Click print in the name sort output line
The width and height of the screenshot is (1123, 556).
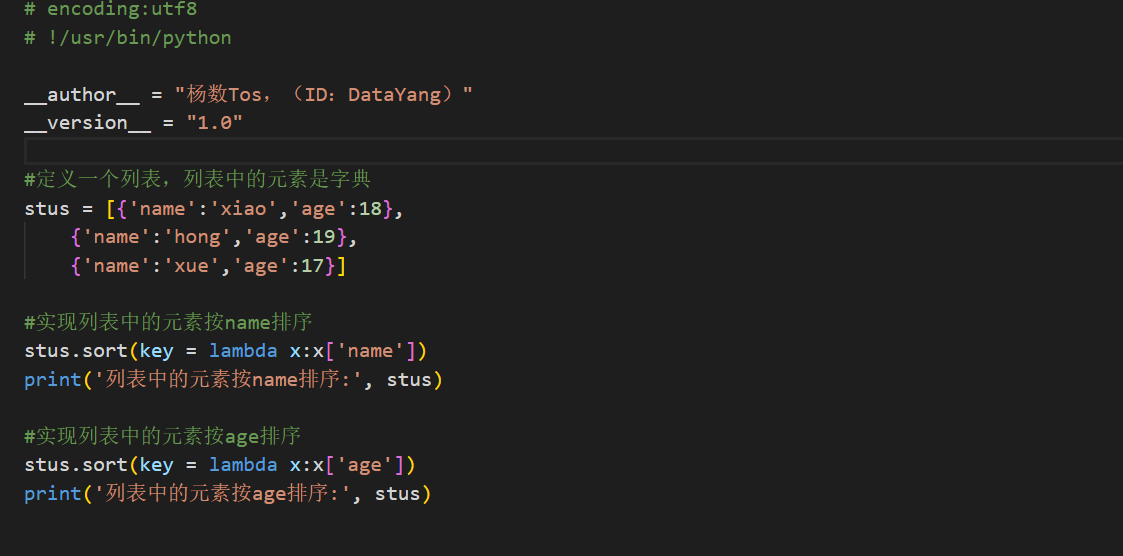(x=53, y=379)
